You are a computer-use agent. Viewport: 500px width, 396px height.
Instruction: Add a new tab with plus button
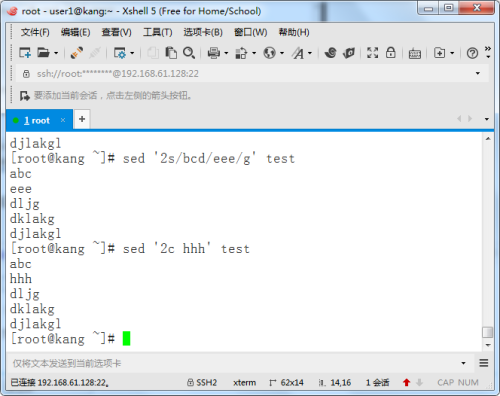(x=82, y=119)
